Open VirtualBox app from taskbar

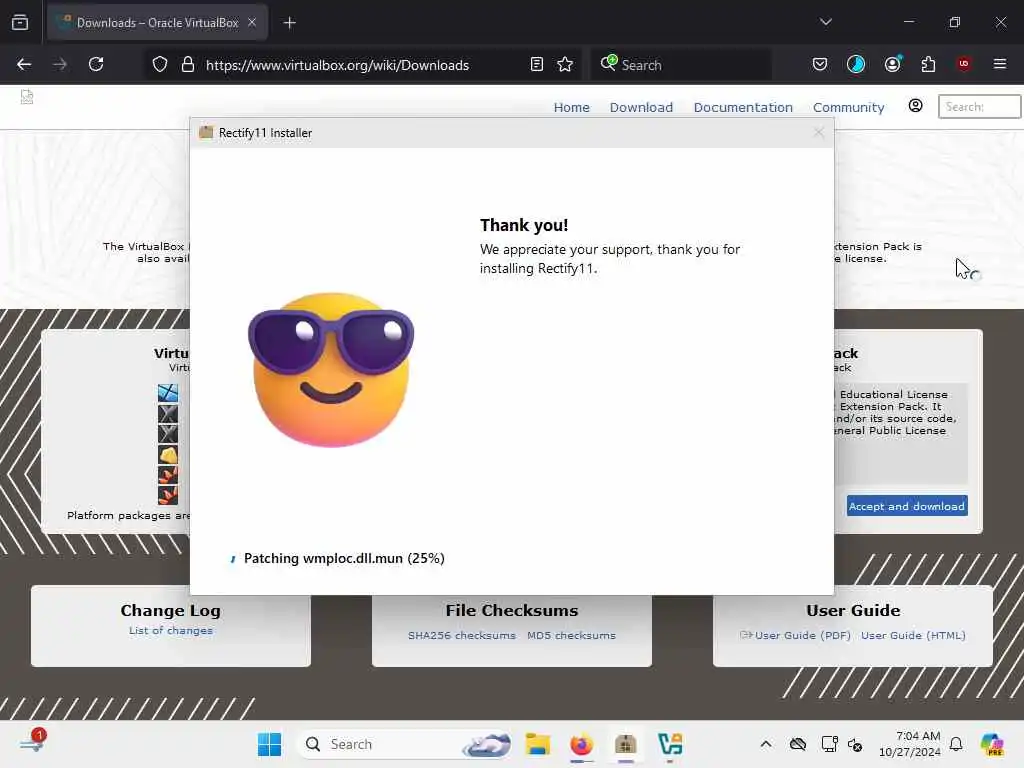click(x=670, y=744)
